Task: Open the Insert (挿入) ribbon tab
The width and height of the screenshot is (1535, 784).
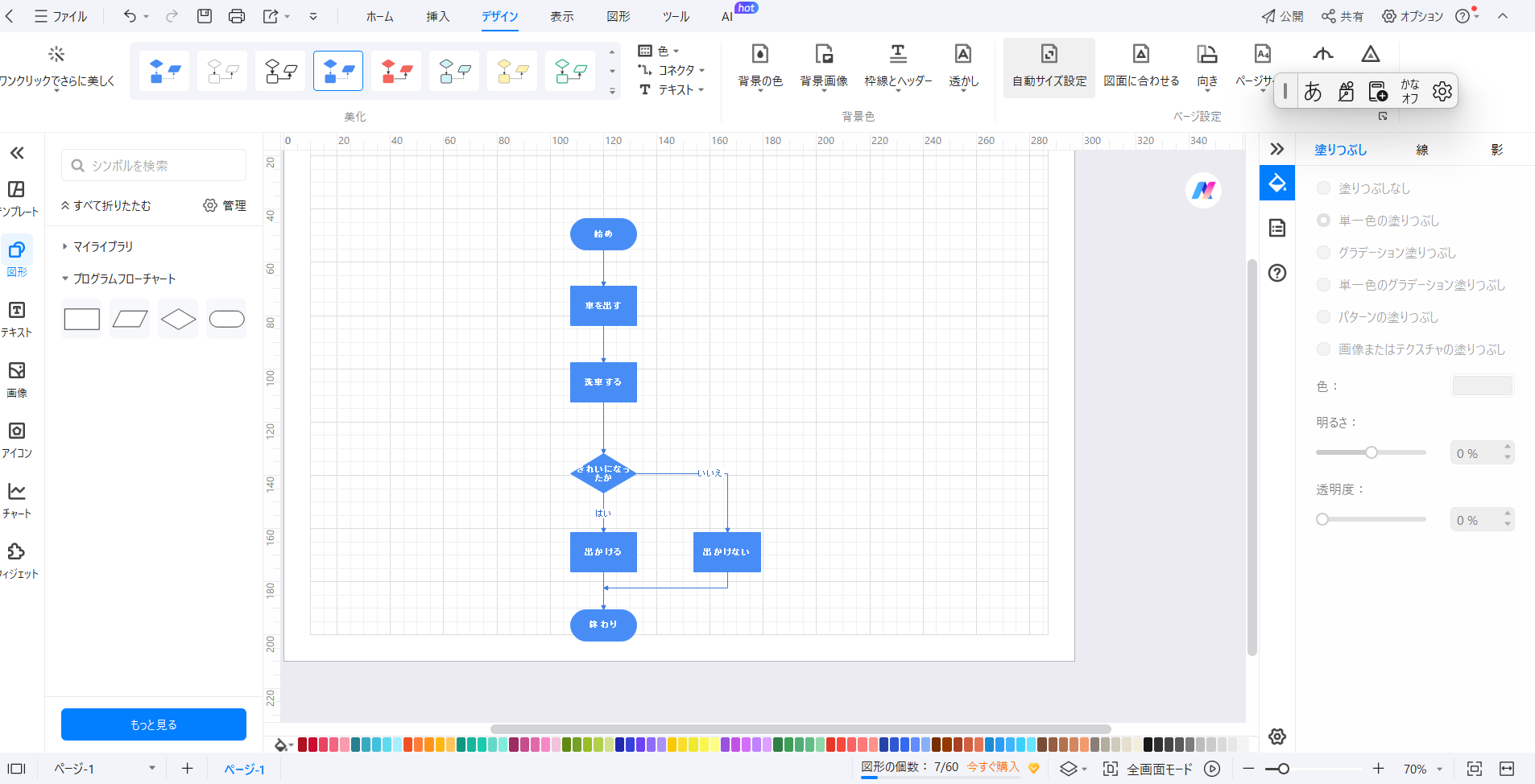Action: pos(438,16)
